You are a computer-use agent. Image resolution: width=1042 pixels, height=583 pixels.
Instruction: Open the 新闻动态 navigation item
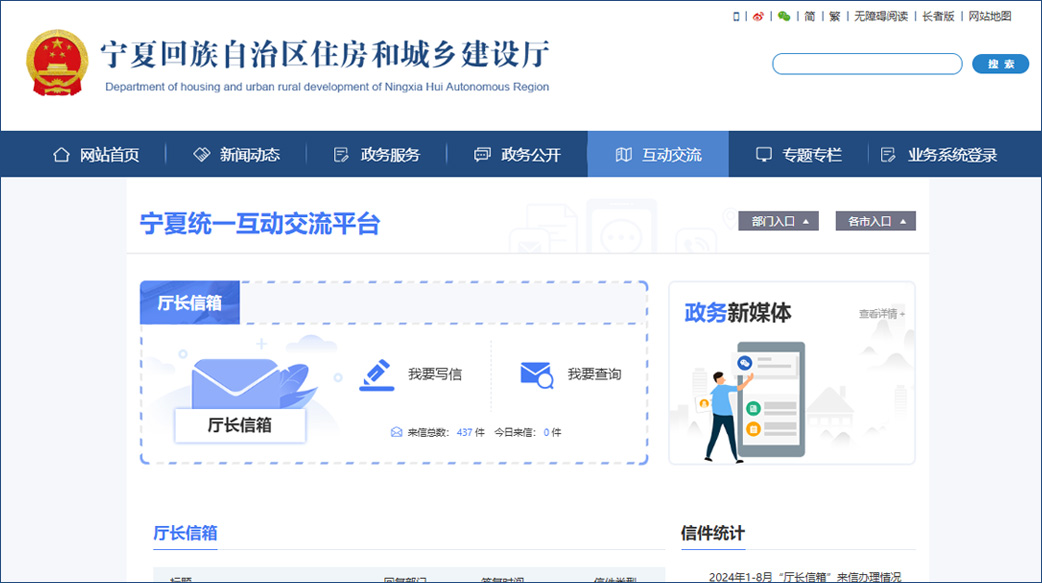coord(237,155)
